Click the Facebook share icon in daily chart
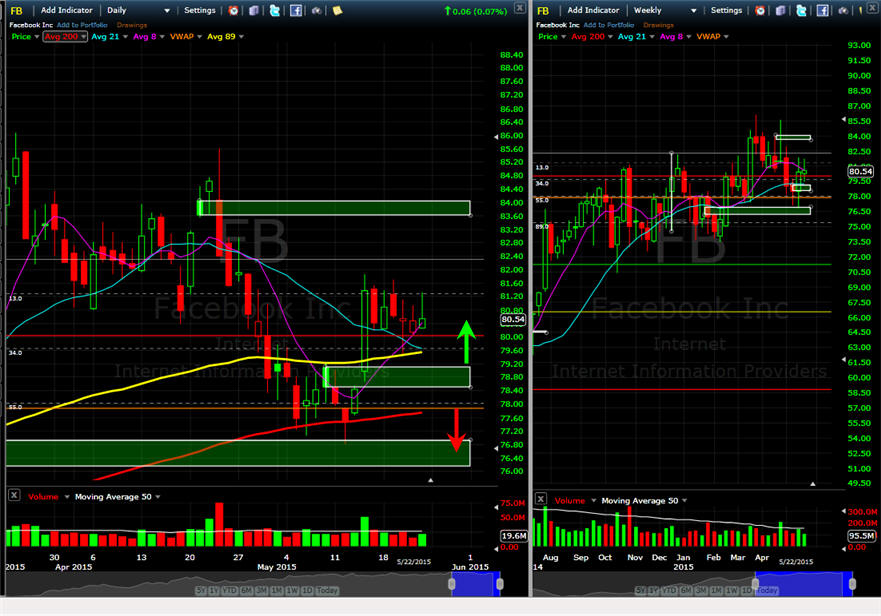This screenshot has width=881, height=616. [296, 10]
